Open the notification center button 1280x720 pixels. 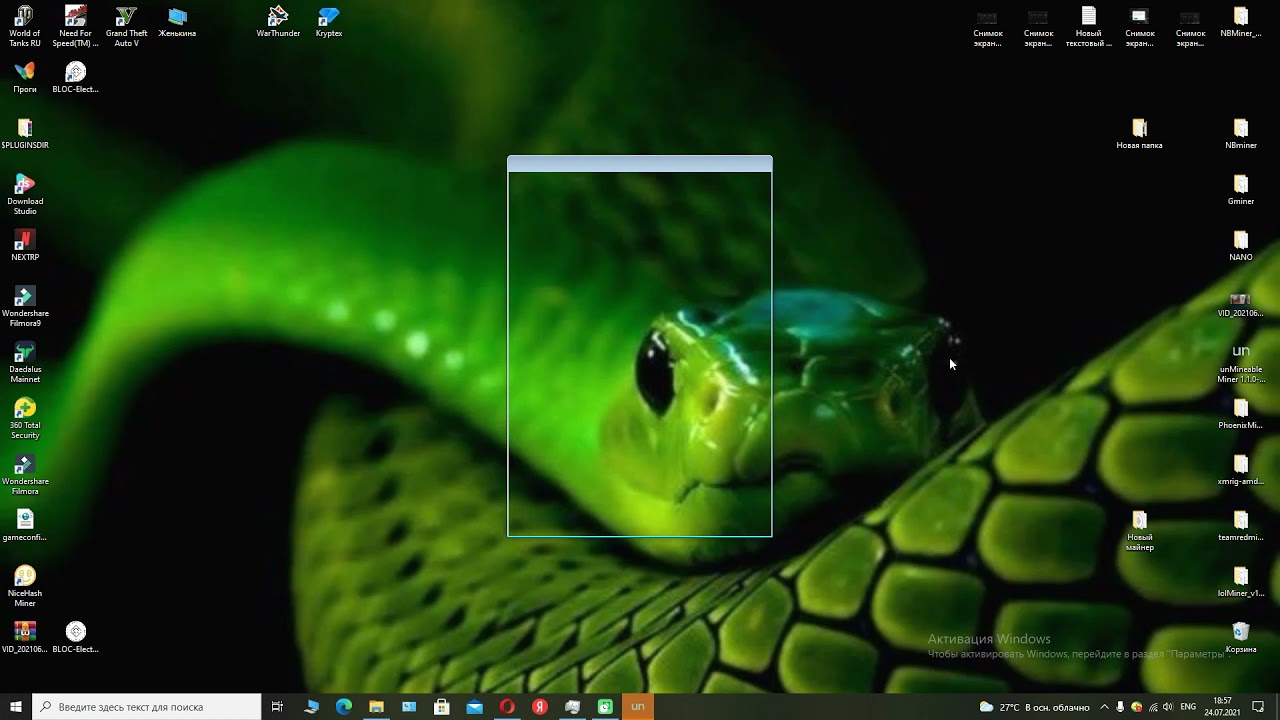1258,707
